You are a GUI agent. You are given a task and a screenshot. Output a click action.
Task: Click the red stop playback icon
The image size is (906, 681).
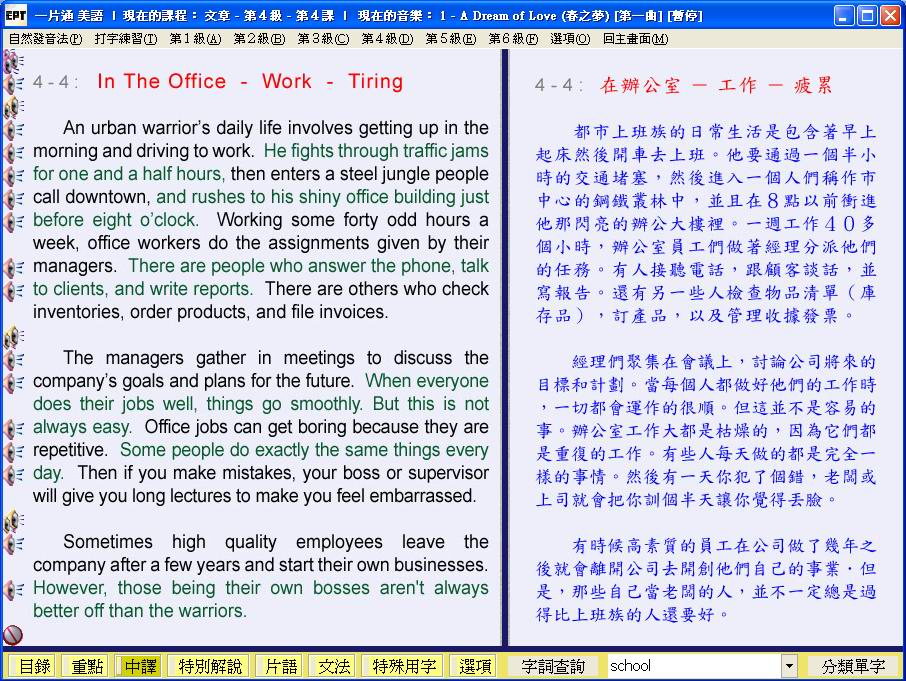pyautogui.click(x=13, y=634)
